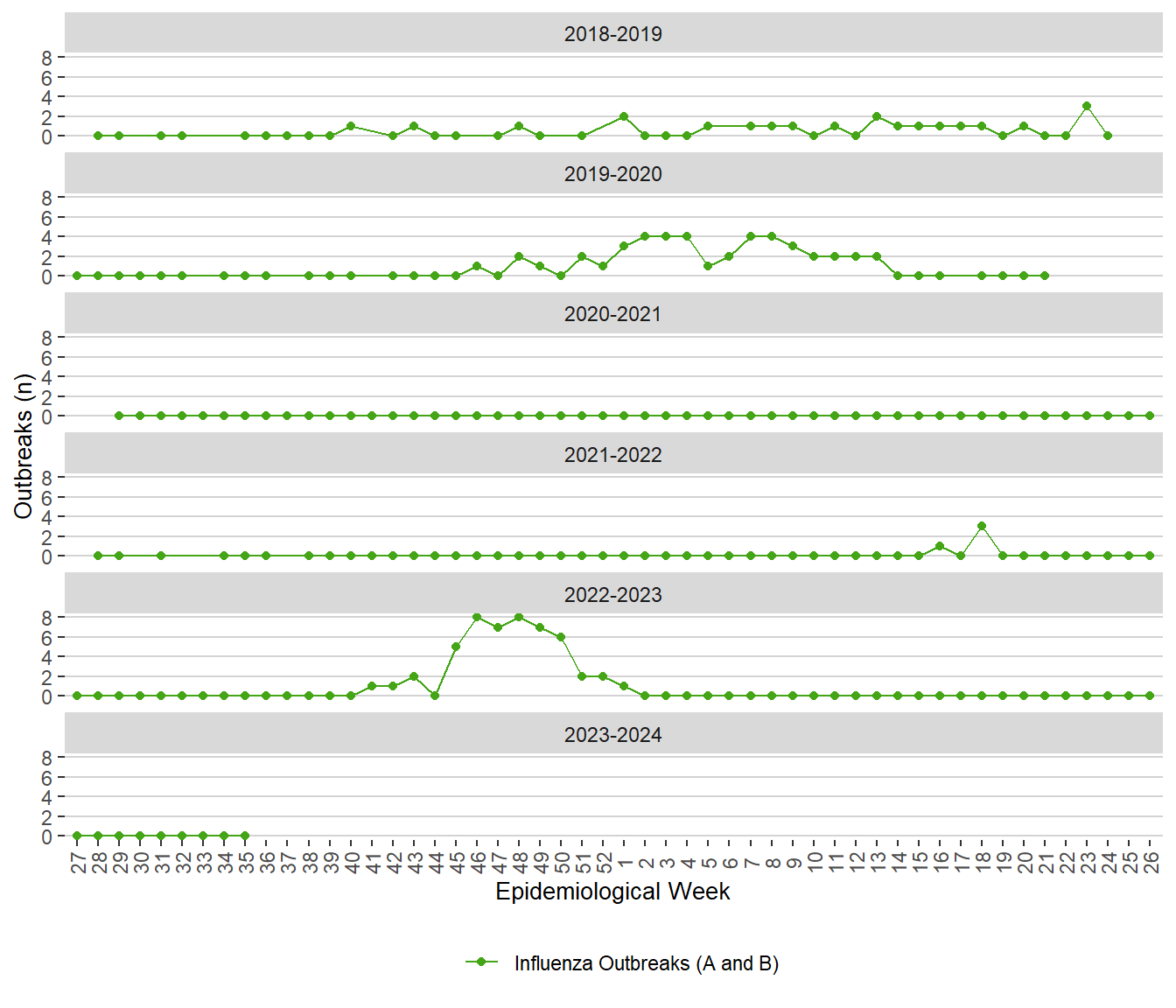Screen dimensions: 1176x1008
Task: Select the 2020-2021 facet title
Action: pyautogui.click(x=612, y=314)
